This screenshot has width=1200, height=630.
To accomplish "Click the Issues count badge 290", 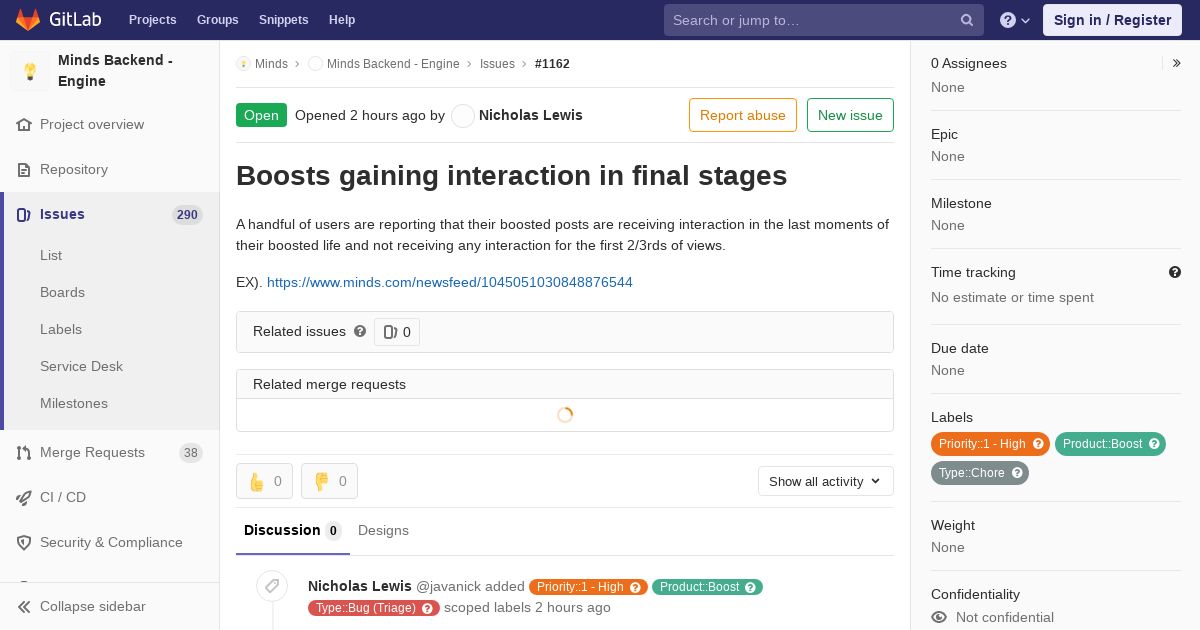I will click(187, 215).
